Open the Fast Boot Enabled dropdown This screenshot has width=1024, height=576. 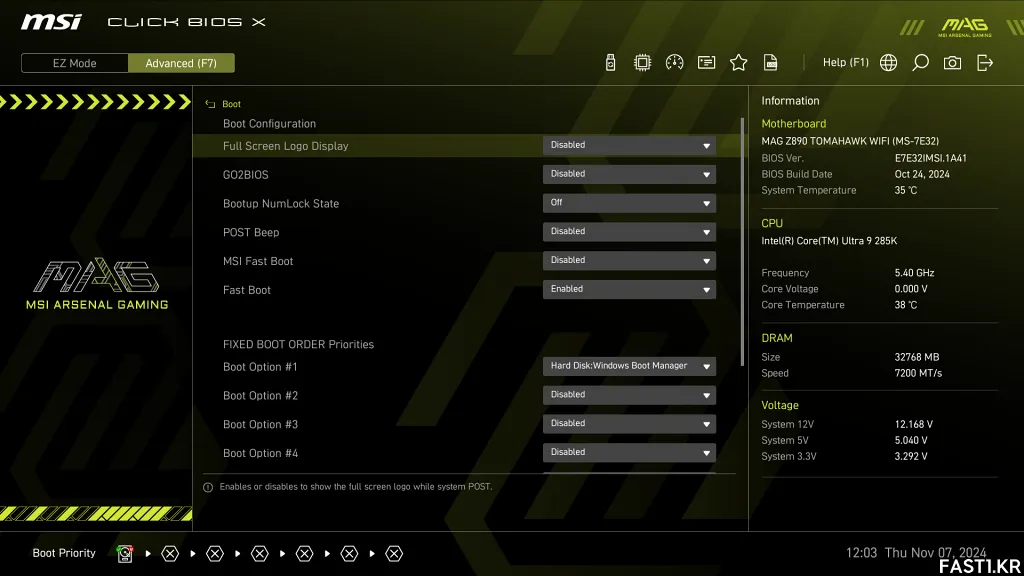point(629,289)
